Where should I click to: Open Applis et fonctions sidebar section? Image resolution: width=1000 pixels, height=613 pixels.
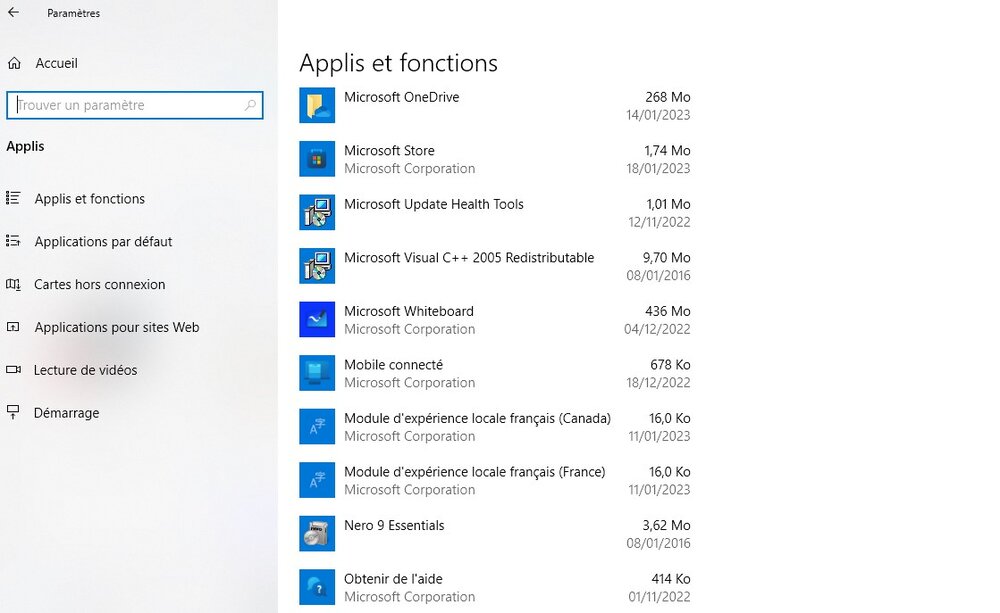[89, 199]
